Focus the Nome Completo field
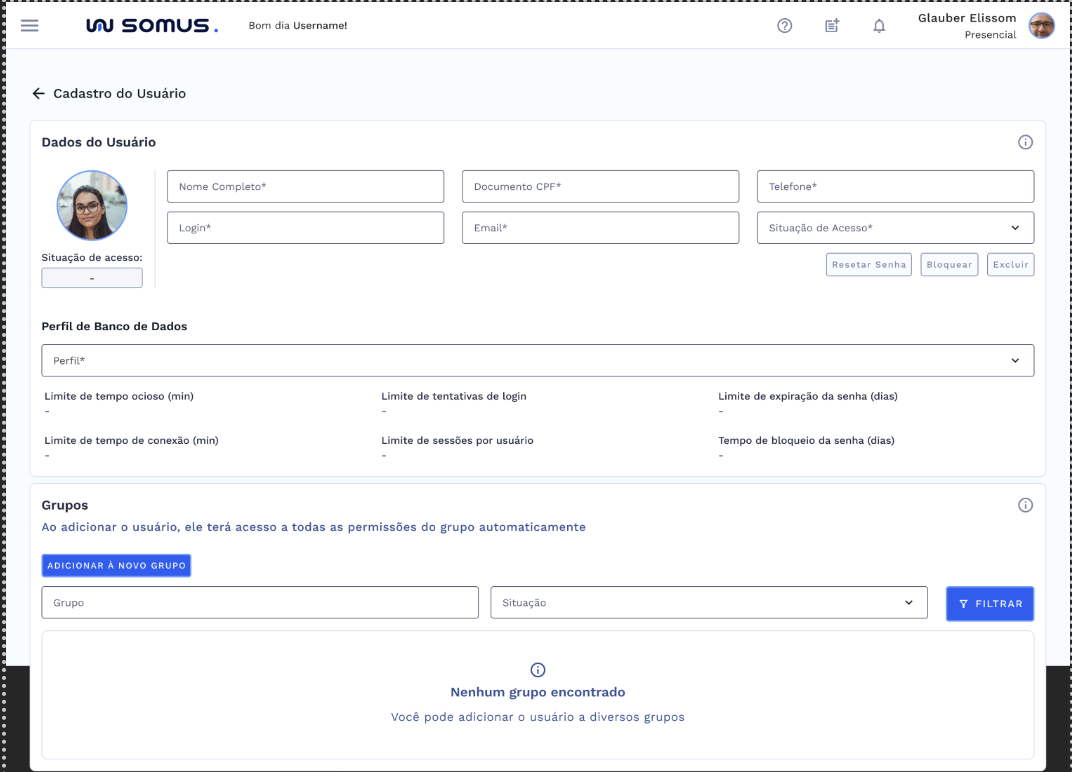Image resolution: width=1072 pixels, height=772 pixels. tap(305, 187)
